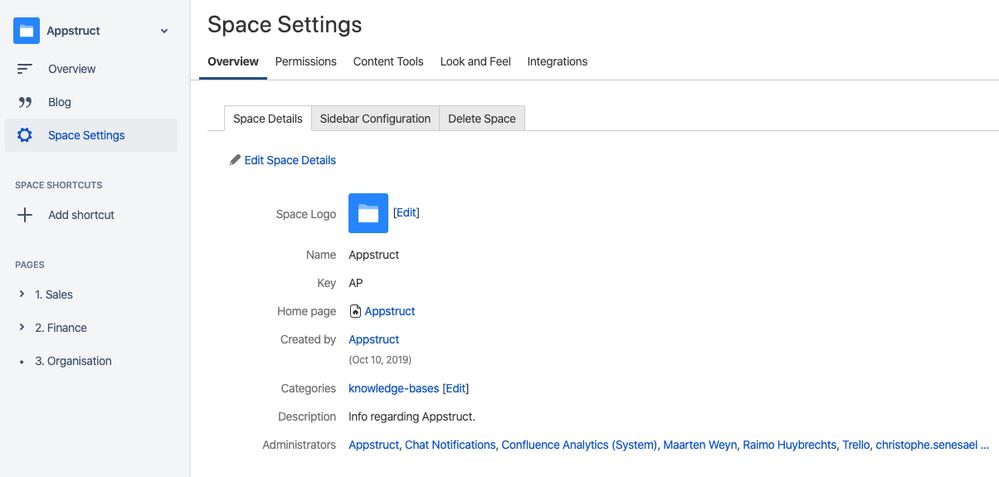
Task: Switch to the Permissions tab
Action: coord(306,62)
